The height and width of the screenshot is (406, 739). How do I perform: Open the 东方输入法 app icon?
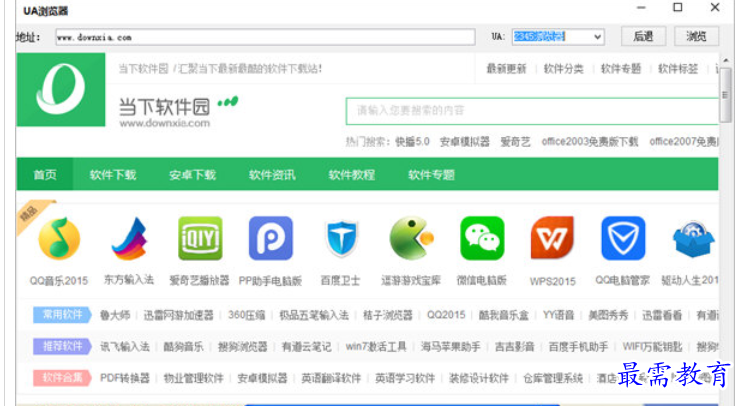[129, 238]
